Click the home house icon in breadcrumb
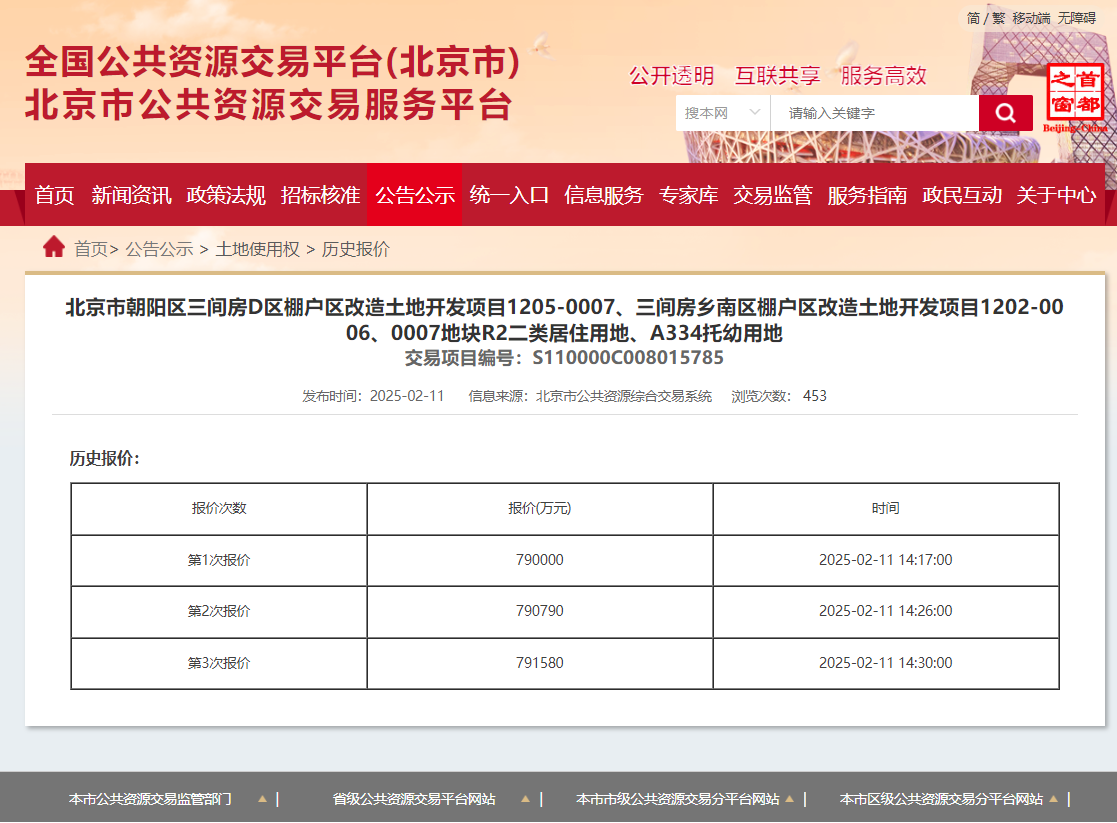The width and height of the screenshot is (1117, 823). pos(53,246)
